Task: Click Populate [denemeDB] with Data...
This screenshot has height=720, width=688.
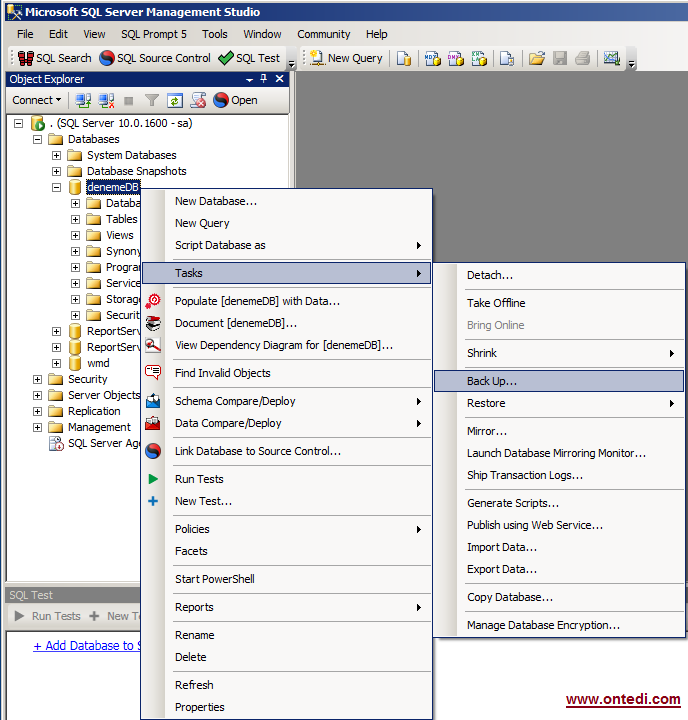Action: pyautogui.click(x=287, y=301)
